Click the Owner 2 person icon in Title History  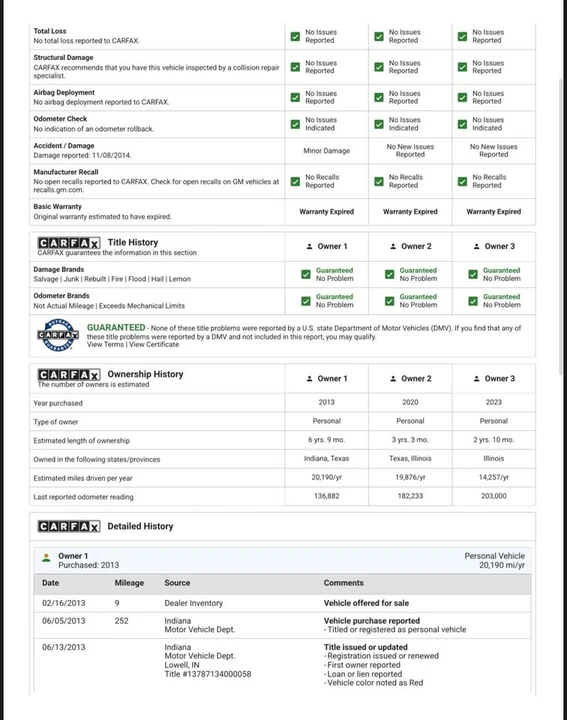point(393,247)
